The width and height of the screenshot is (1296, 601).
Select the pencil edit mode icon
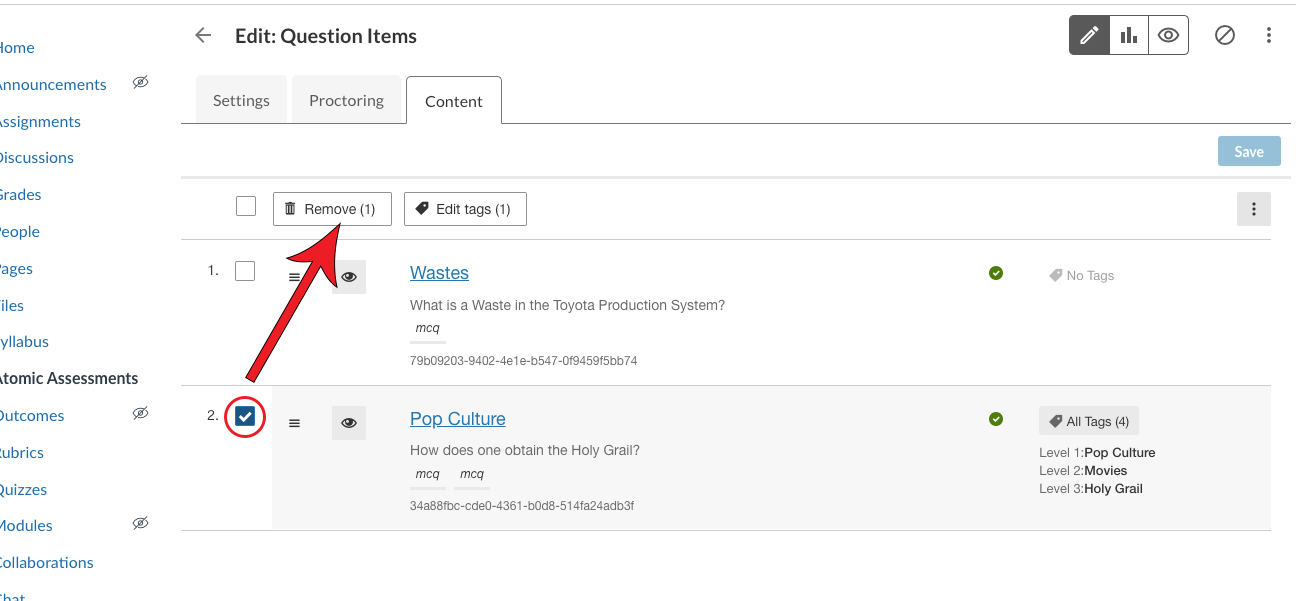tap(1089, 34)
